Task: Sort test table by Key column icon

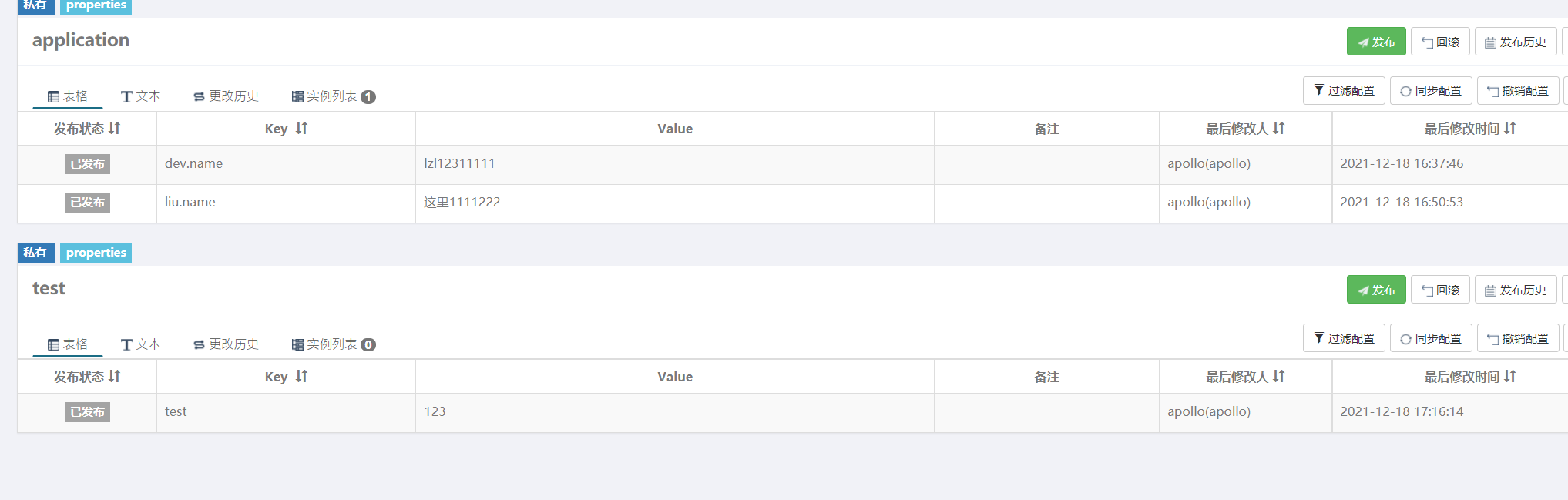Action: point(301,377)
